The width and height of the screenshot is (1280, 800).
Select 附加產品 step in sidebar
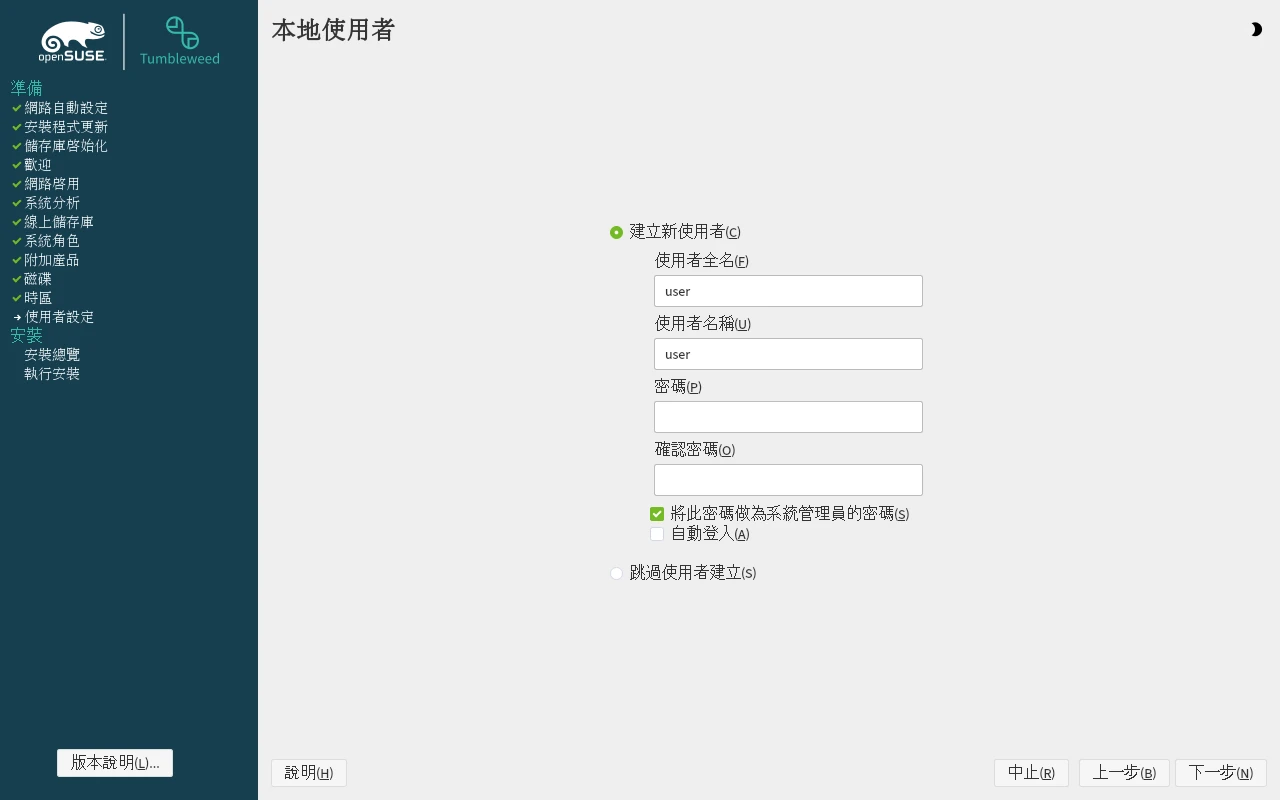click(52, 260)
